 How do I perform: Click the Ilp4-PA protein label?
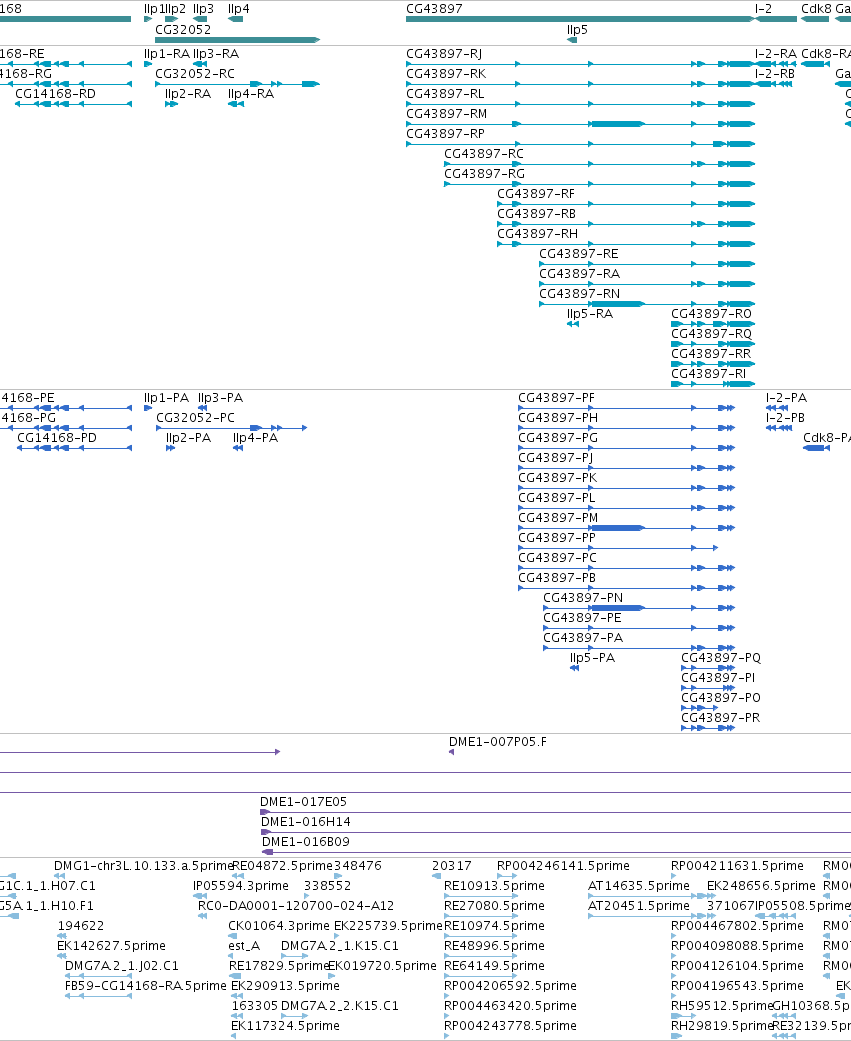(x=256, y=438)
